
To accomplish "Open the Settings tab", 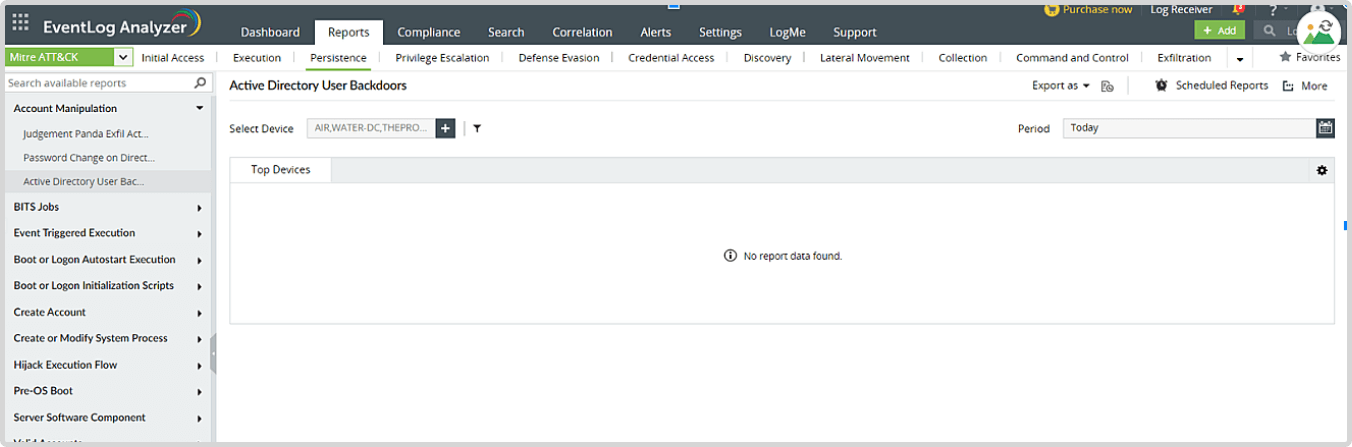I will pyautogui.click(x=720, y=32).
